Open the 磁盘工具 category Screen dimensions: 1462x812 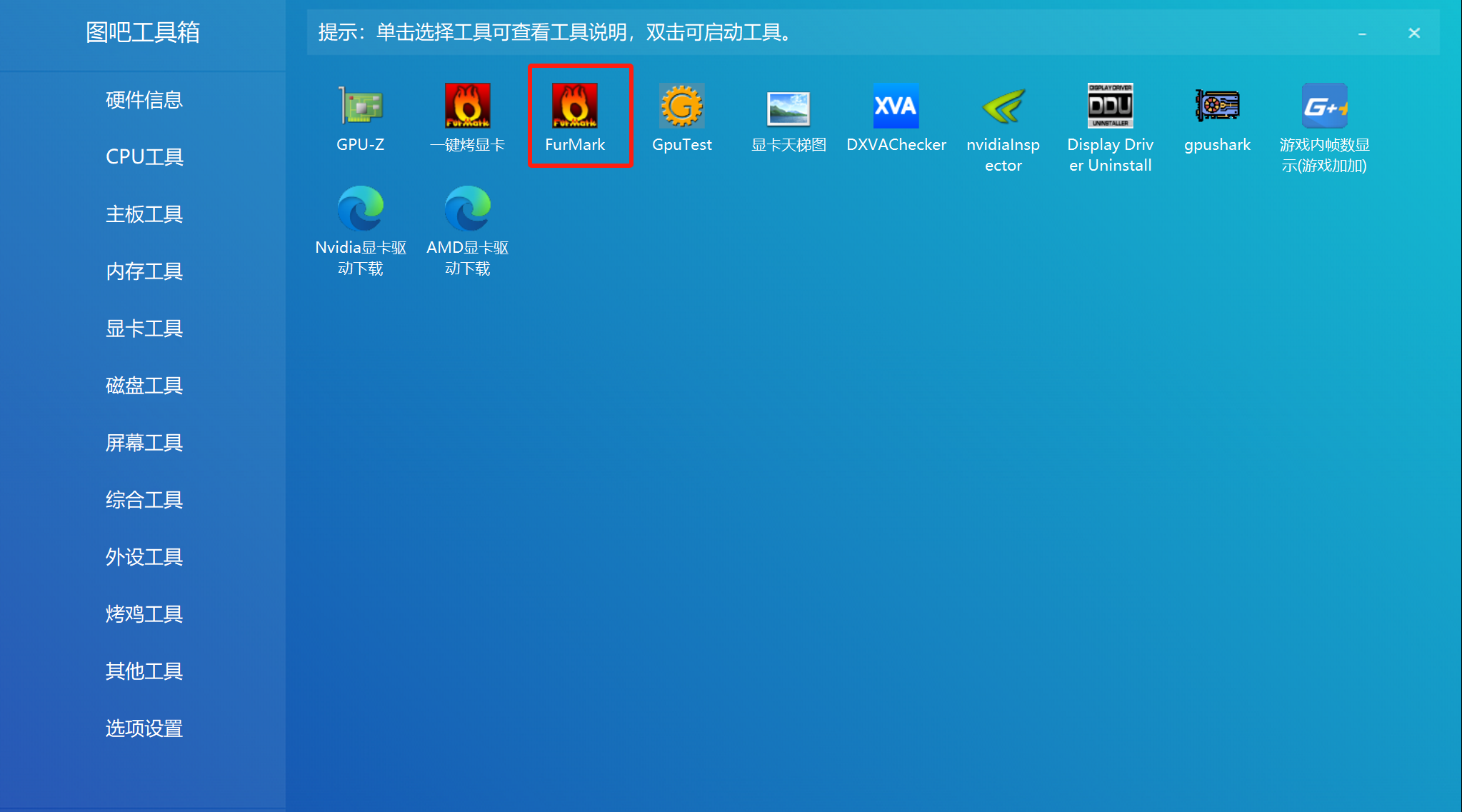[144, 386]
